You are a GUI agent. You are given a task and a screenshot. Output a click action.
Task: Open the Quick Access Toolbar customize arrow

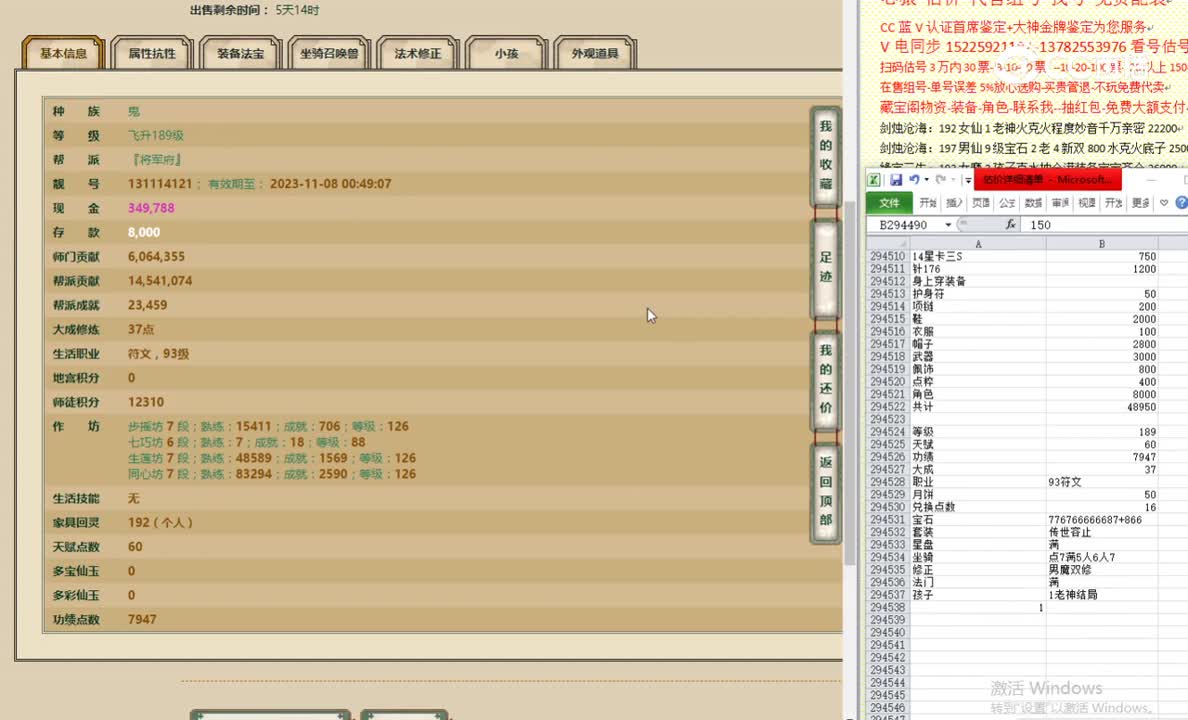(968, 182)
